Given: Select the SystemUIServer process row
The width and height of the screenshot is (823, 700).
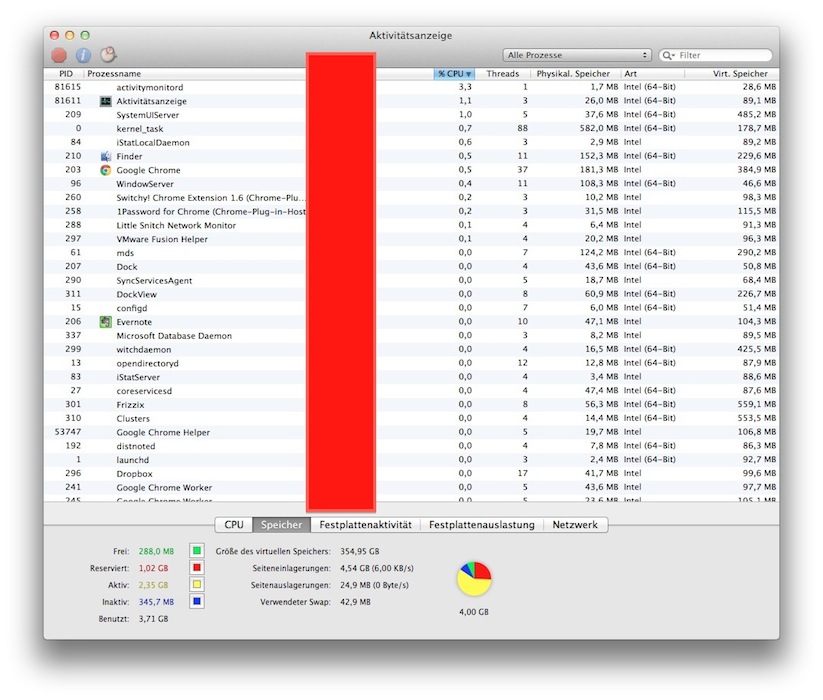Looking at the screenshot, I should [412, 114].
